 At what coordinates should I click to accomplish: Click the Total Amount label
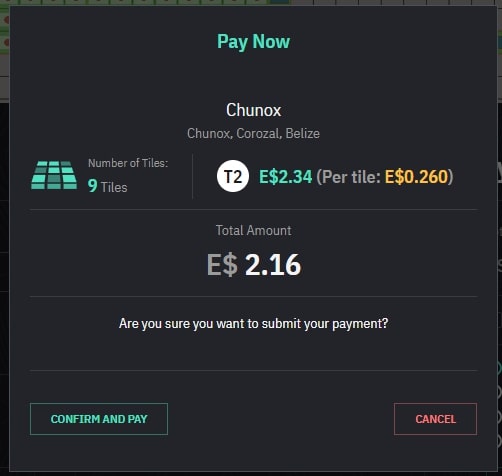pos(253,230)
